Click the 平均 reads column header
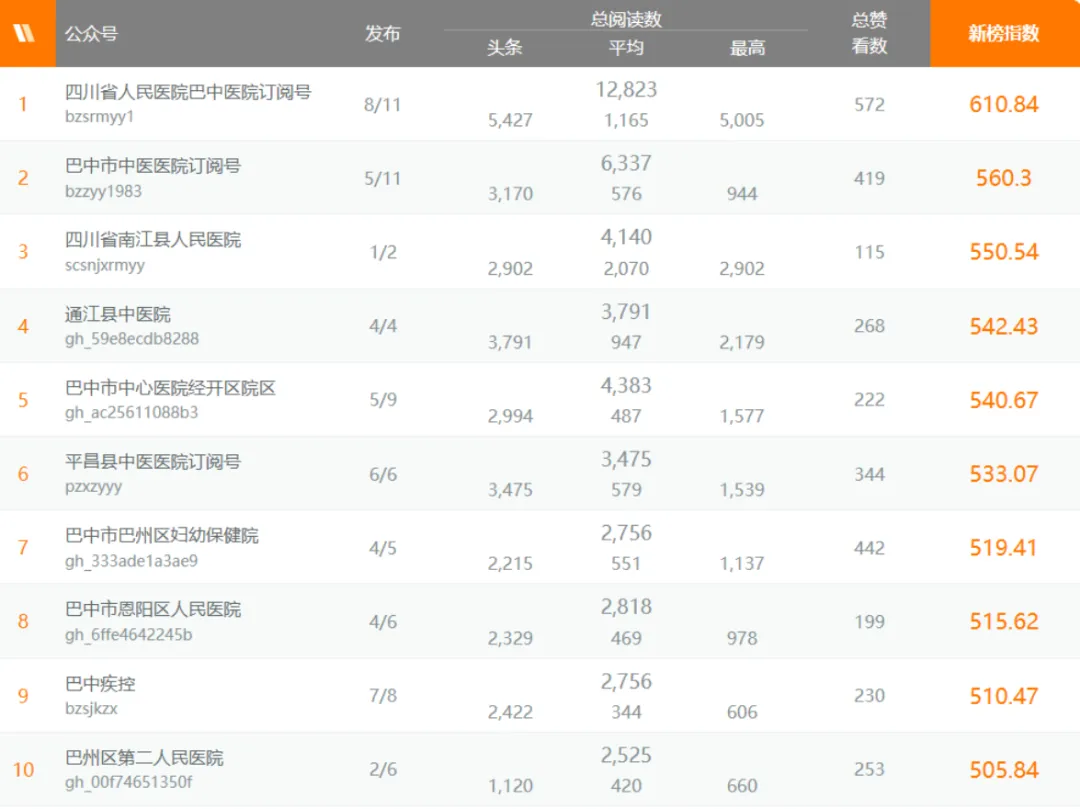The image size is (1080, 809). (626, 48)
